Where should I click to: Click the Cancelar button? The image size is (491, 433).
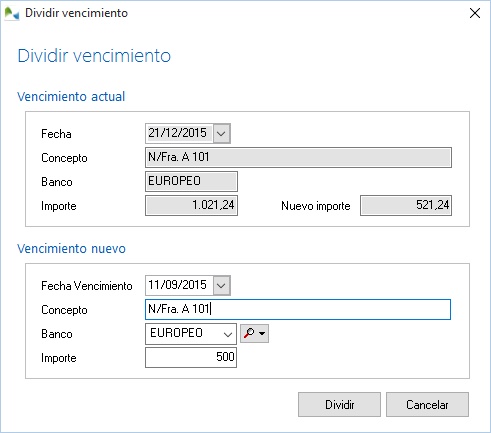click(427, 404)
